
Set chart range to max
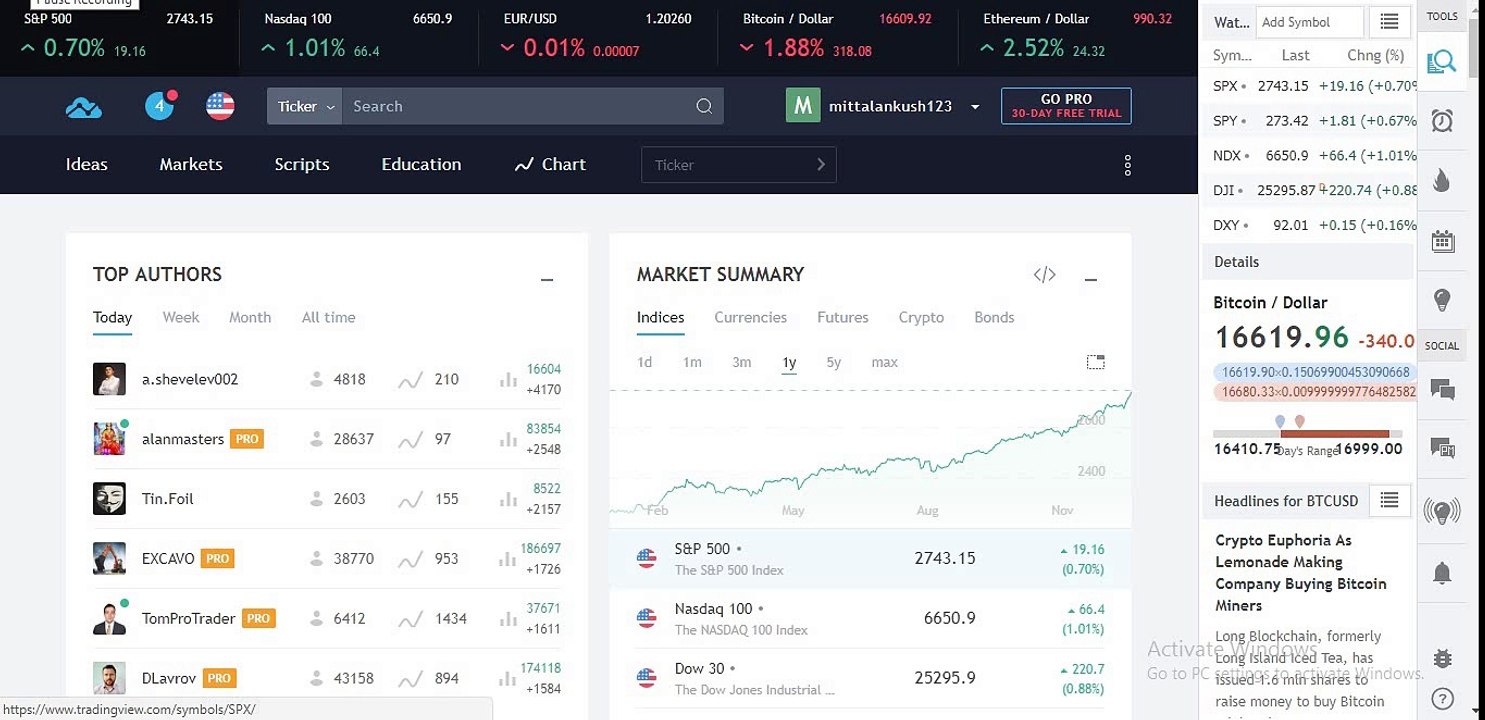click(884, 362)
